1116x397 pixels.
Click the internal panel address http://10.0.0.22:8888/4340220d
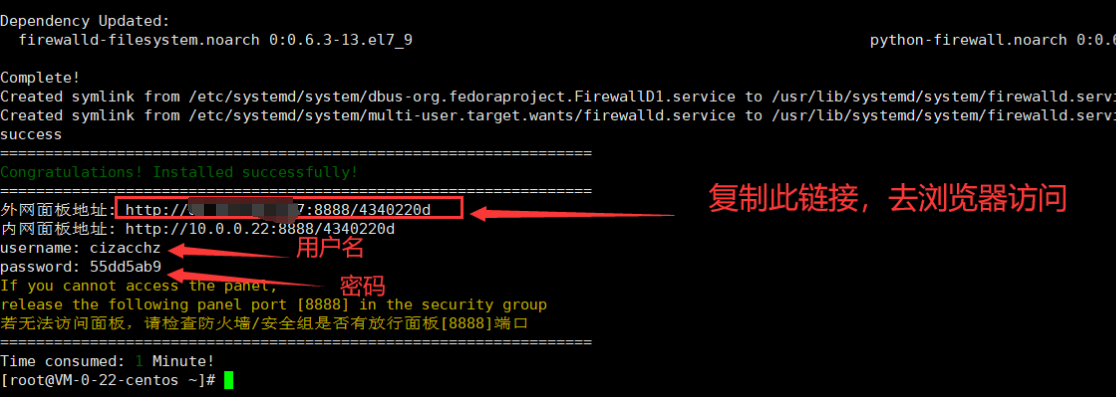(260, 229)
